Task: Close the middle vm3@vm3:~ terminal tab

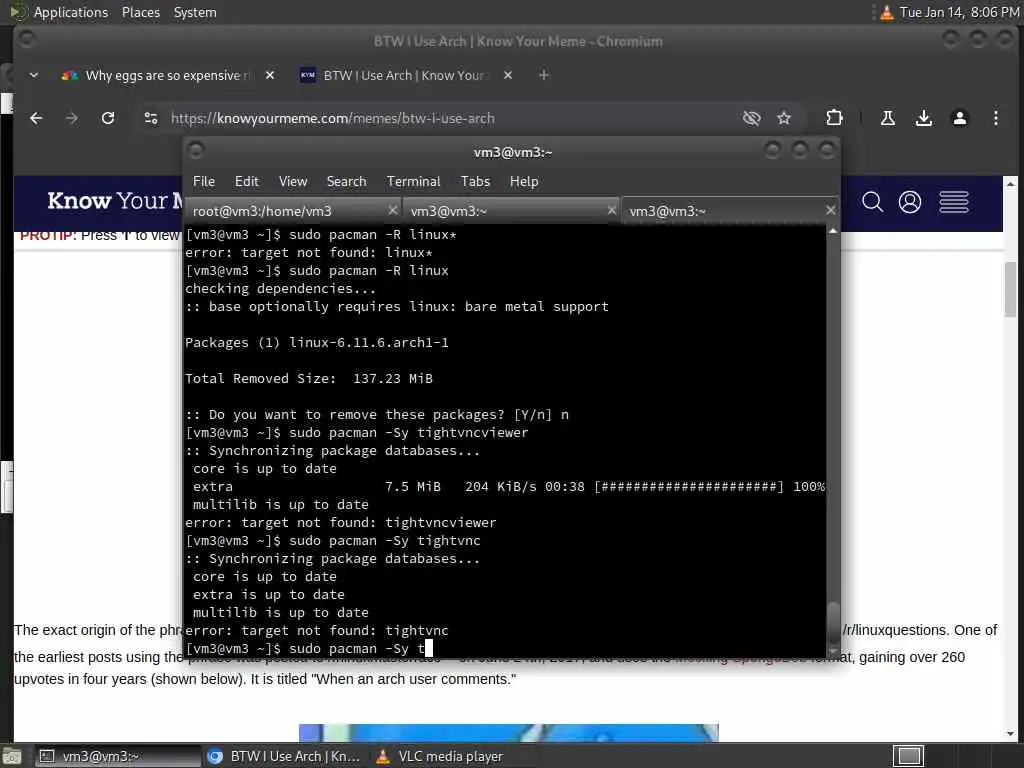Action: [611, 210]
